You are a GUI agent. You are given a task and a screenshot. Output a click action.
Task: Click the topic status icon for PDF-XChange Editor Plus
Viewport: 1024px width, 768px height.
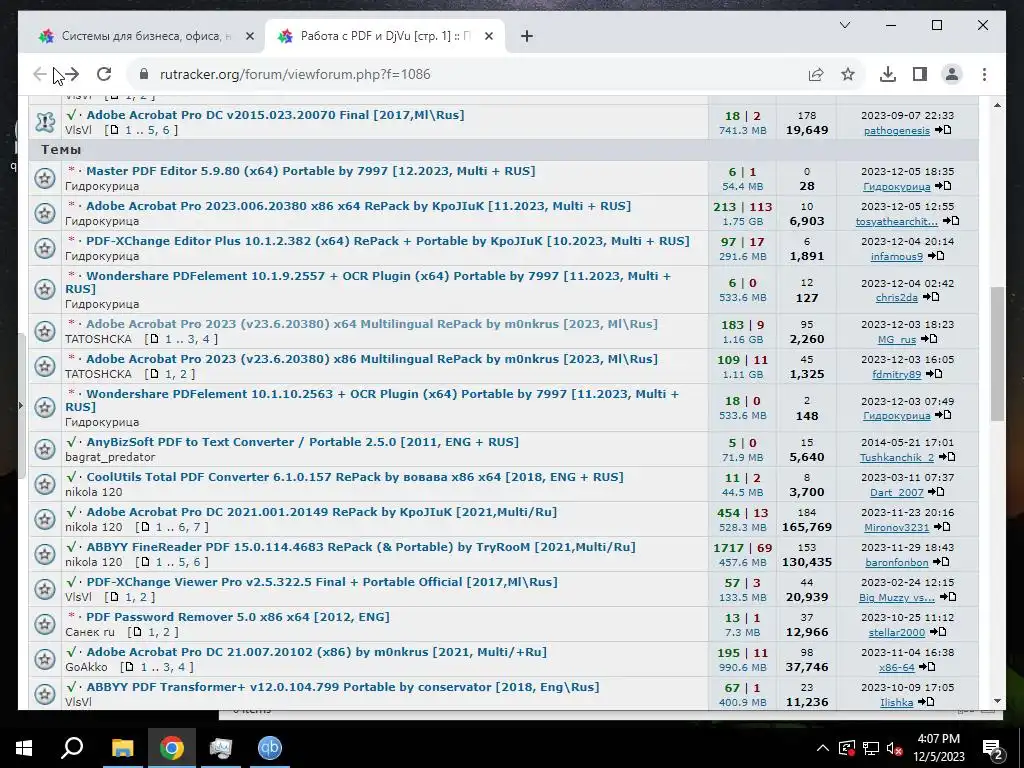[x=44, y=248]
